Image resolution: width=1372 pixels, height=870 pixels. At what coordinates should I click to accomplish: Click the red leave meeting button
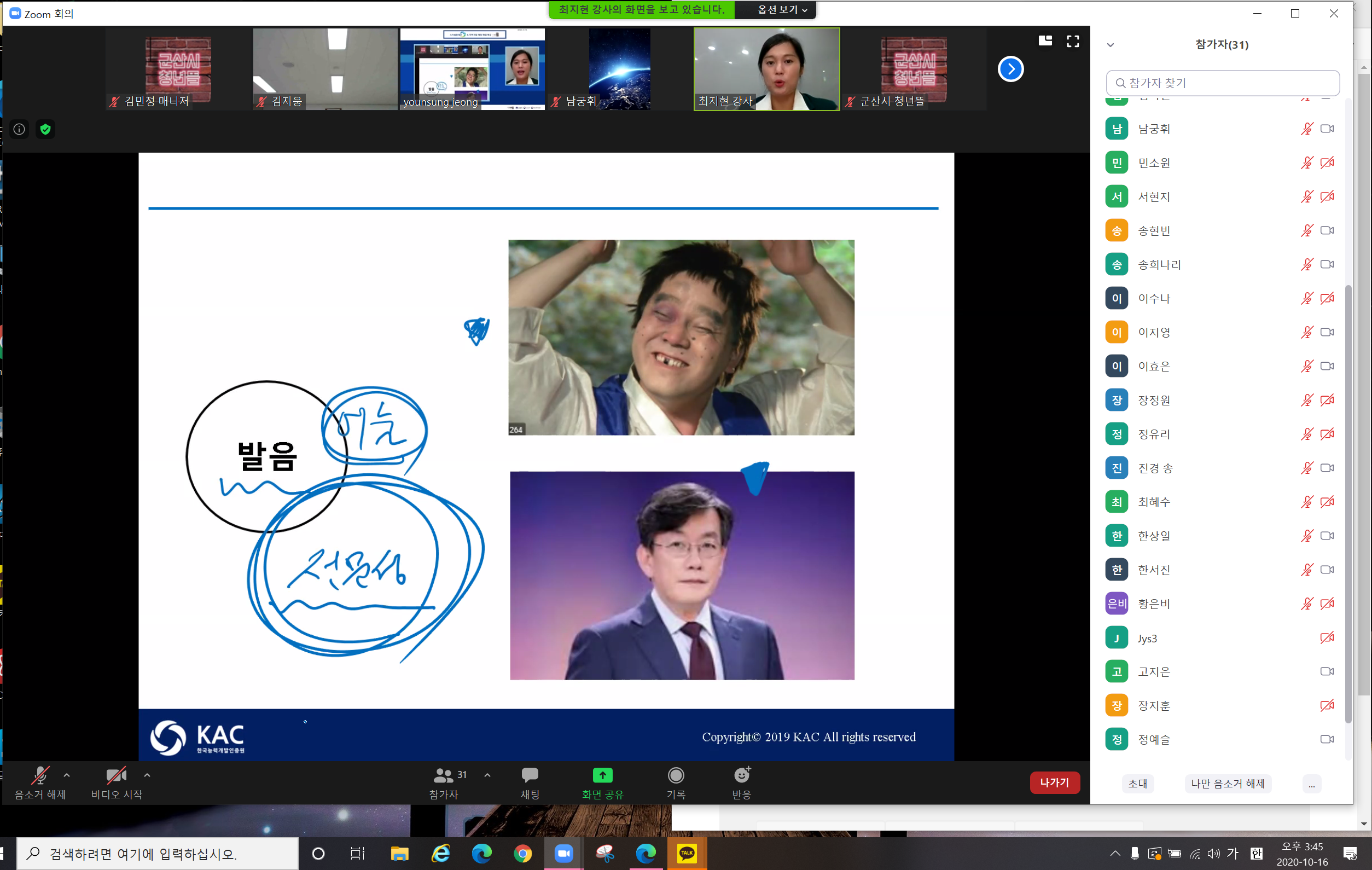pyautogui.click(x=1055, y=783)
